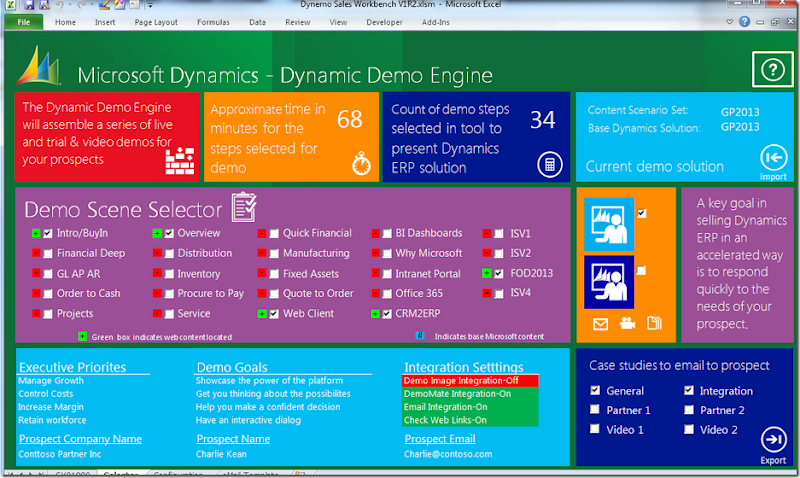800x478 pixels.
Task: Click the Import arrow icon
Action: (772, 157)
